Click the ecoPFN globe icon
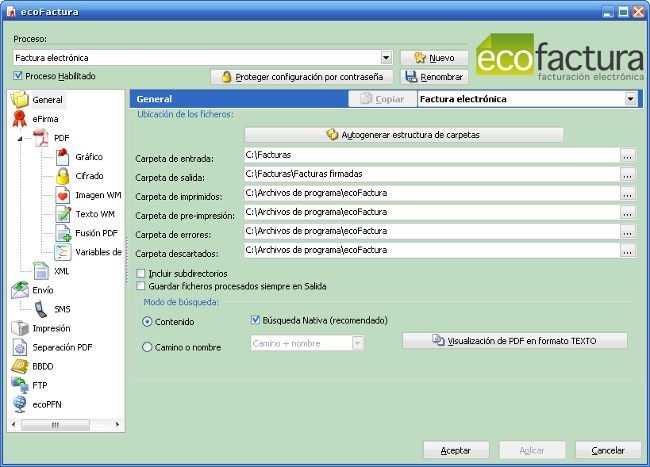Image resolution: width=650 pixels, height=467 pixels. pyautogui.click(x=20, y=404)
